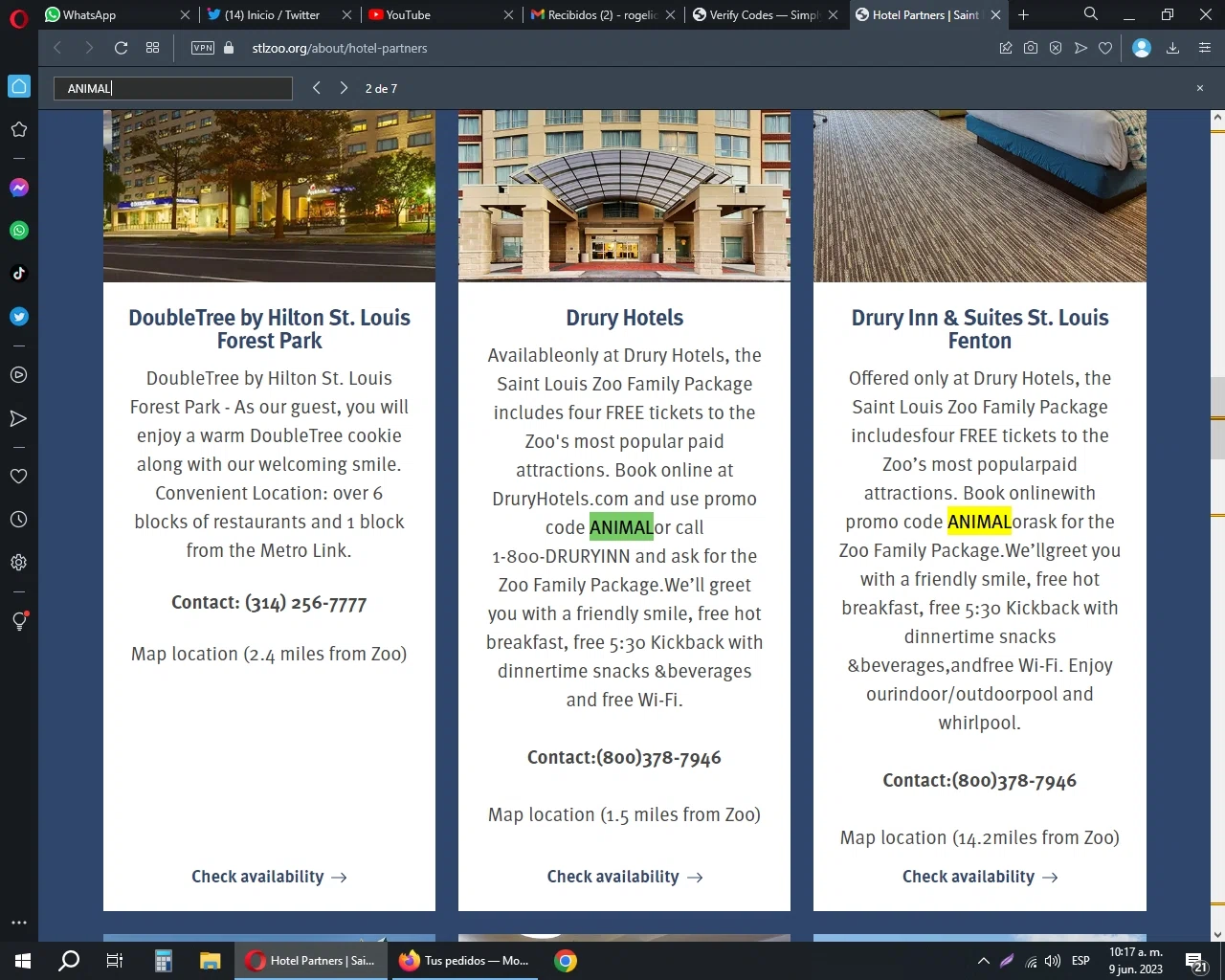
Task: Open the ad blocker shield icon
Action: pyautogui.click(x=1056, y=48)
